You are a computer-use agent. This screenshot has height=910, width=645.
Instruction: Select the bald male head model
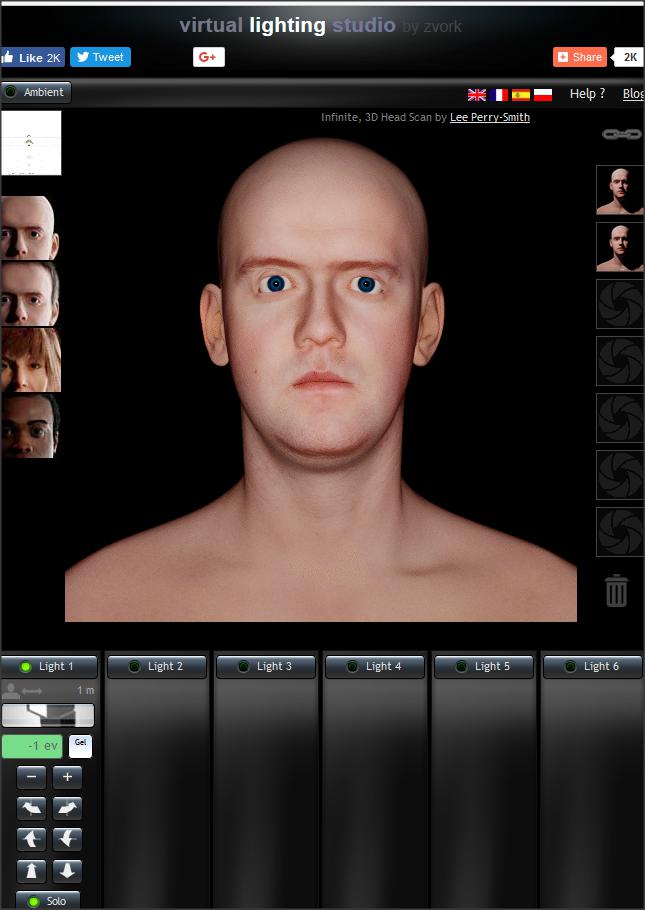(x=30, y=228)
